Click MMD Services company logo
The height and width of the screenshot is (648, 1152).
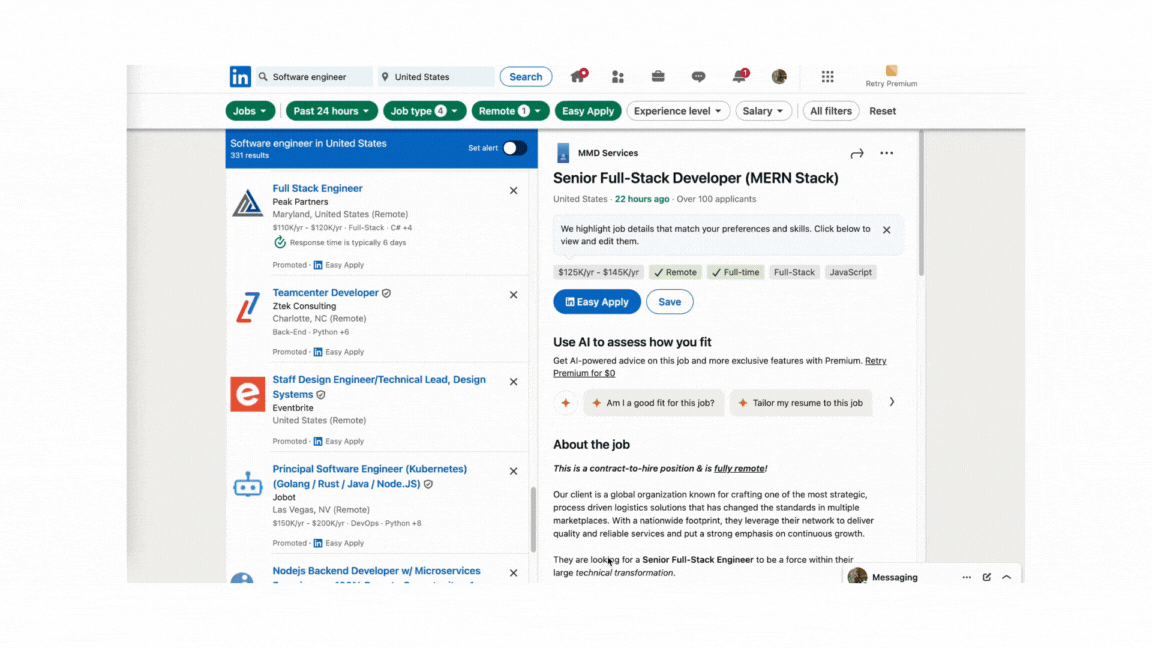563,153
